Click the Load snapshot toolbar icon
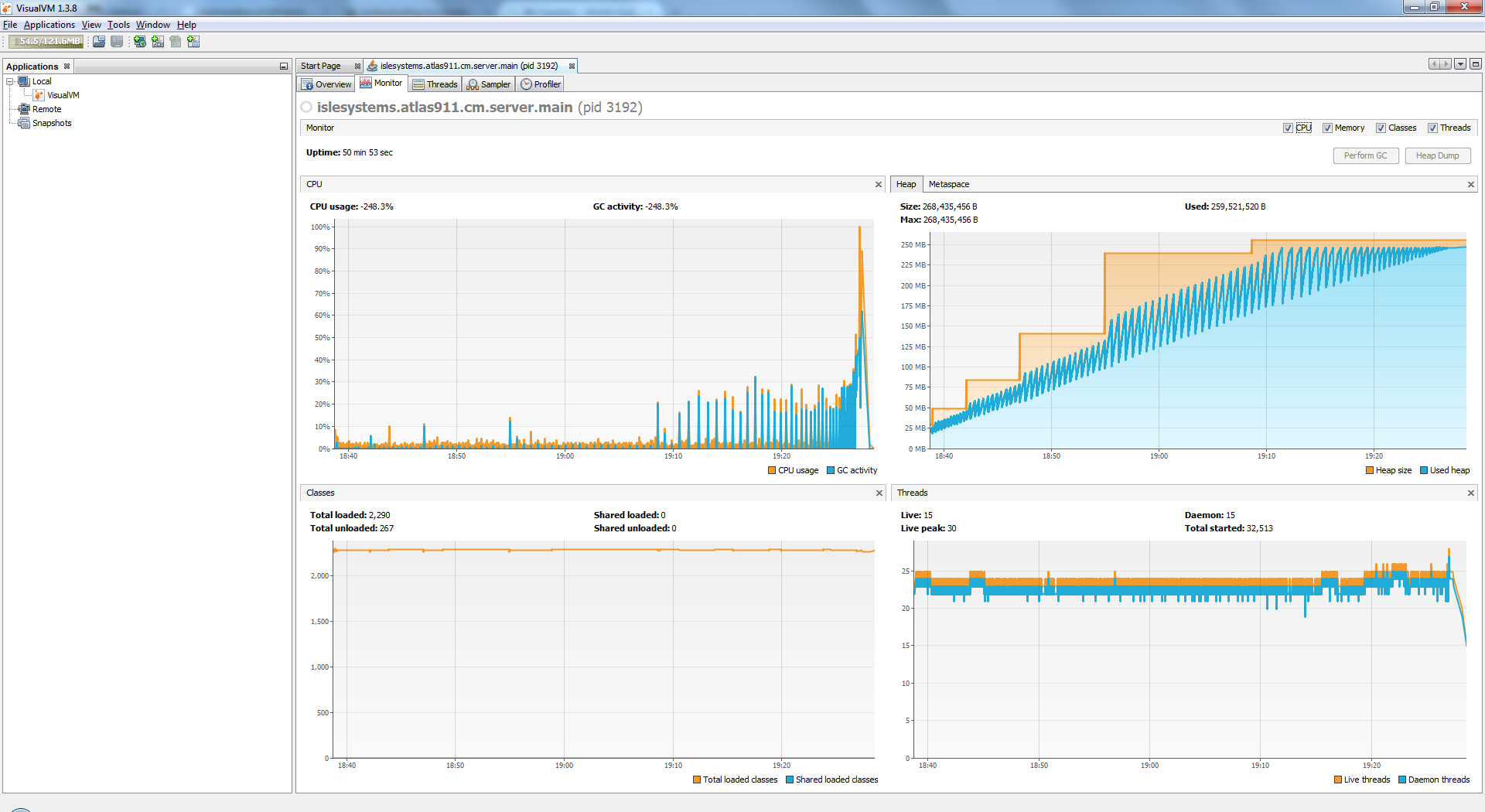Image resolution: width=1485 pixels, height=812 pixels. [x=99, y=42]
